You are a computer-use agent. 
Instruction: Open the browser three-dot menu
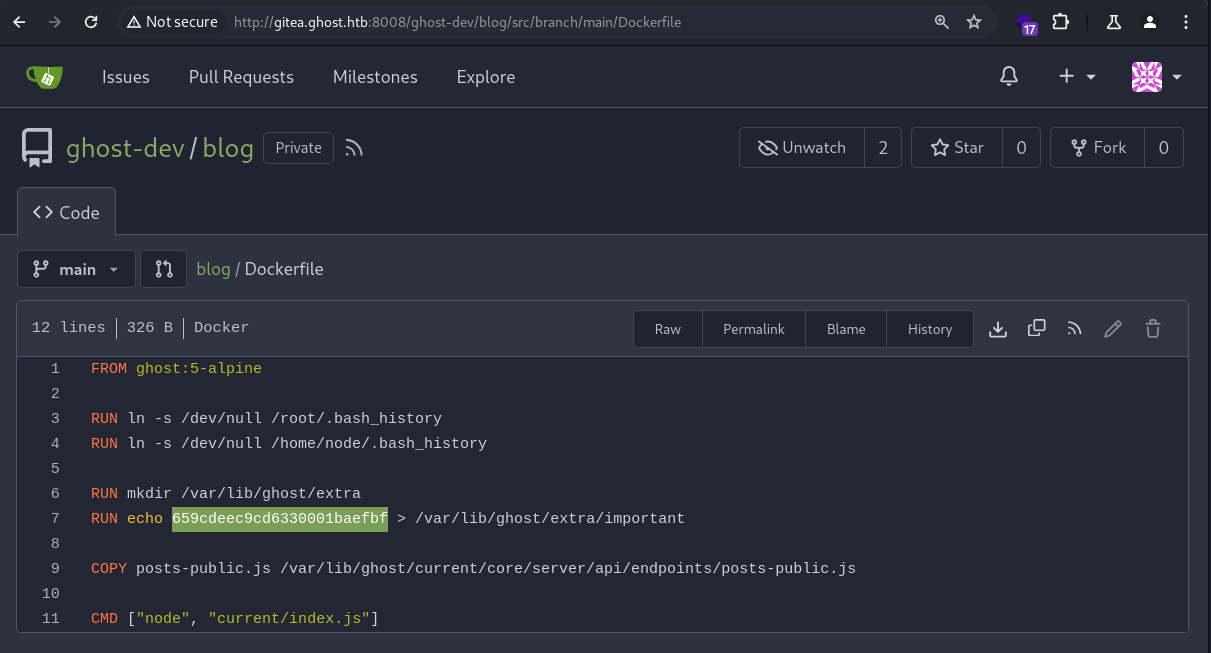tap(1187, 22)
